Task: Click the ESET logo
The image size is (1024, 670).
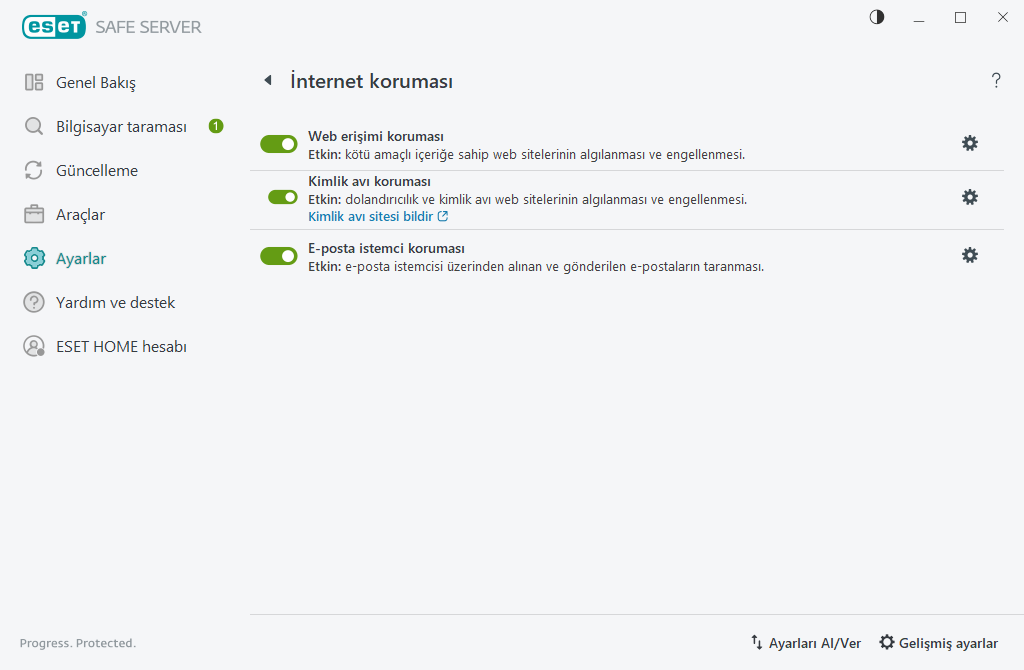Action: 52,27
